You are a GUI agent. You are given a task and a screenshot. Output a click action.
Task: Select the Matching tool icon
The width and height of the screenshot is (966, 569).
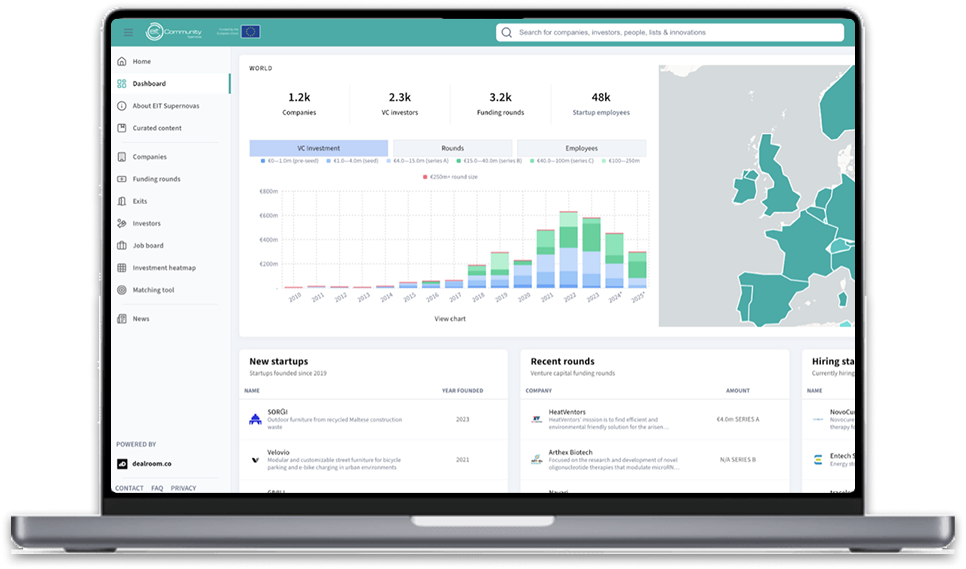point(122,290)
